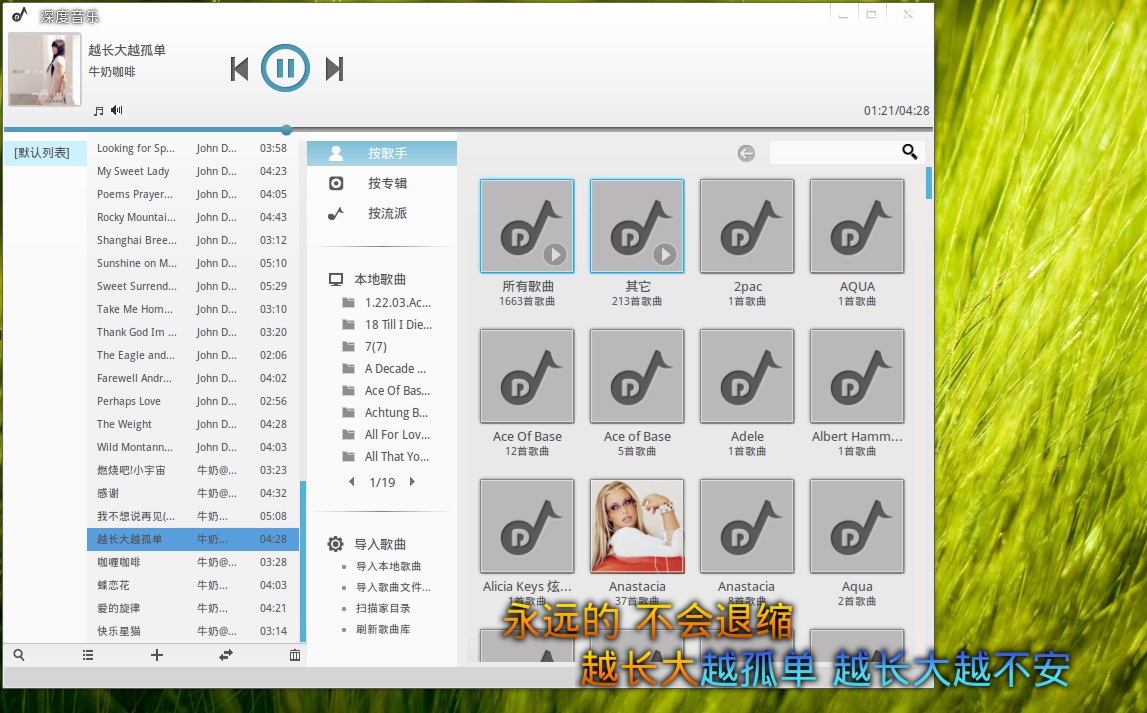This screenshot has width=1147, height=713.
Task: Click the playlist vertical scrollbar
Action: pos(303,562)
